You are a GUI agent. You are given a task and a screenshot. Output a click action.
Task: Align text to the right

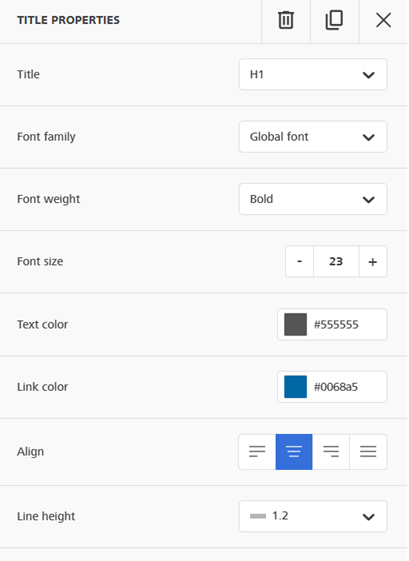(331, 452)
